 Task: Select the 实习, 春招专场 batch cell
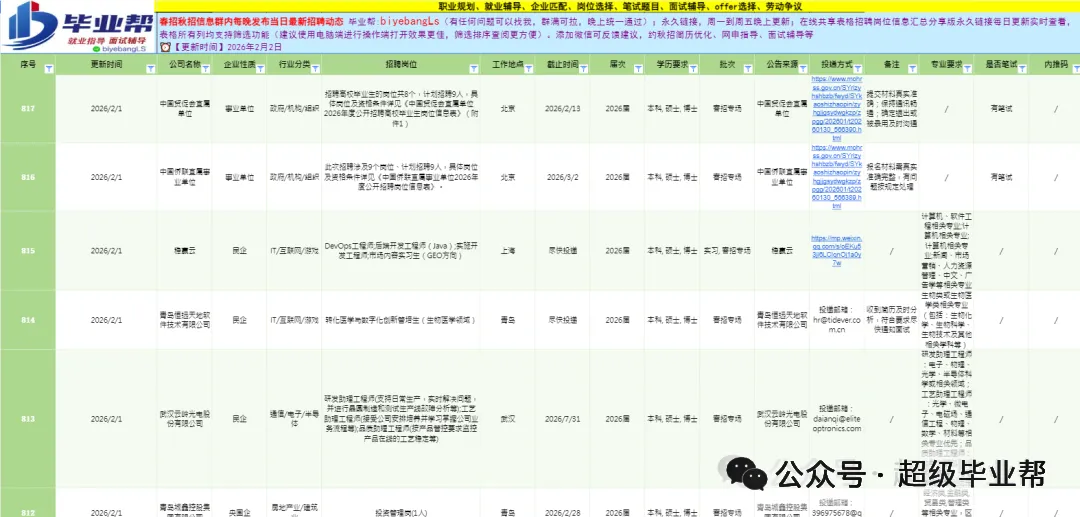click(x=726, y=251)
